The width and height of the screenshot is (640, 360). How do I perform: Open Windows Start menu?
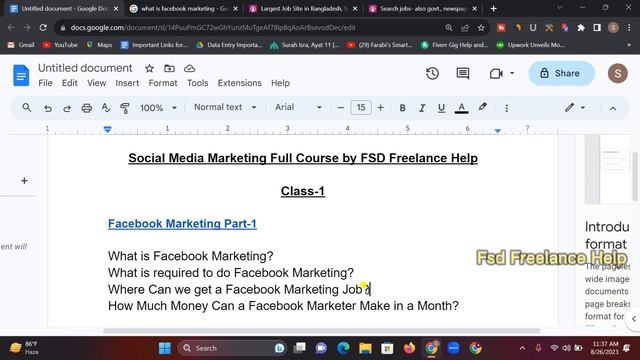coord(165,348)
